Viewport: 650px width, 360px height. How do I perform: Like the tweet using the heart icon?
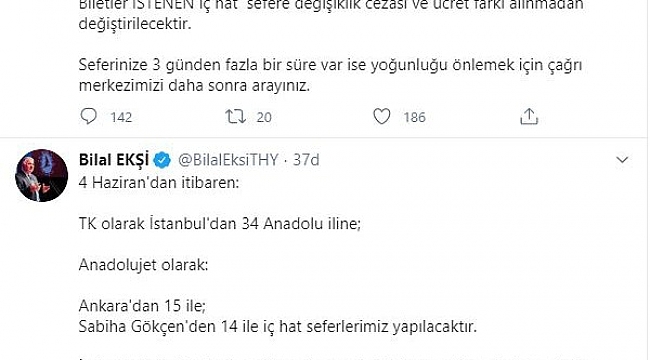pyautogui.click(x=382, y=117)
